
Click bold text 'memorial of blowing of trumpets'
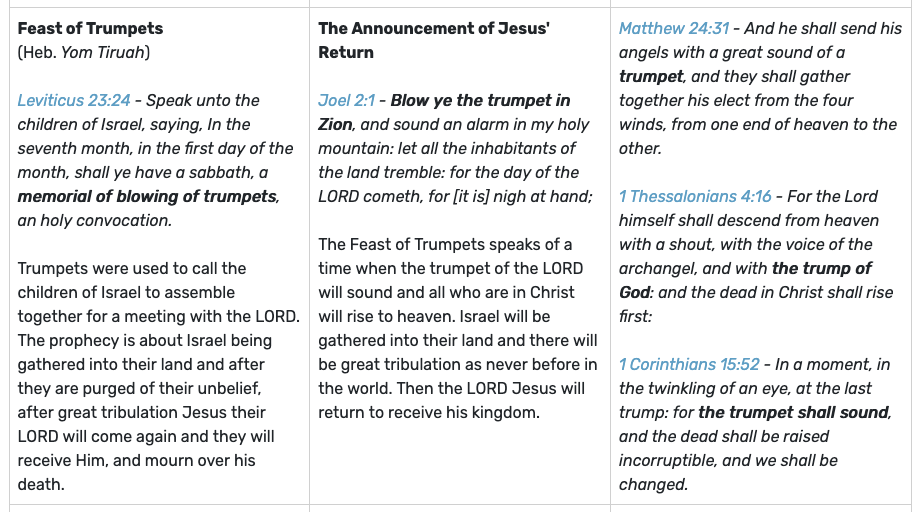click(x=147, y=197)
